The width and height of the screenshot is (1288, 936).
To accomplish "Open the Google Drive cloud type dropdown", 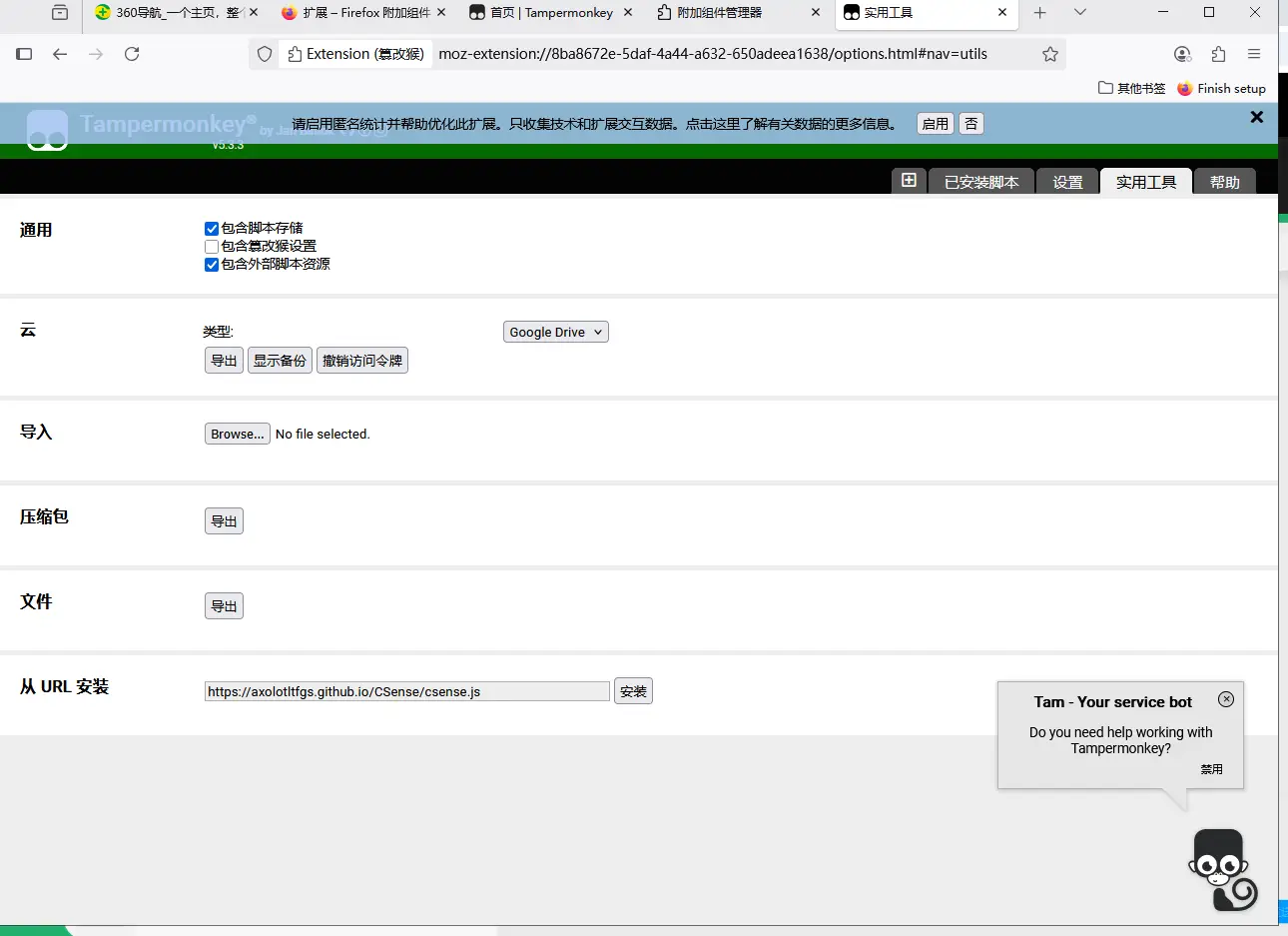I will (x=555, y=332).
